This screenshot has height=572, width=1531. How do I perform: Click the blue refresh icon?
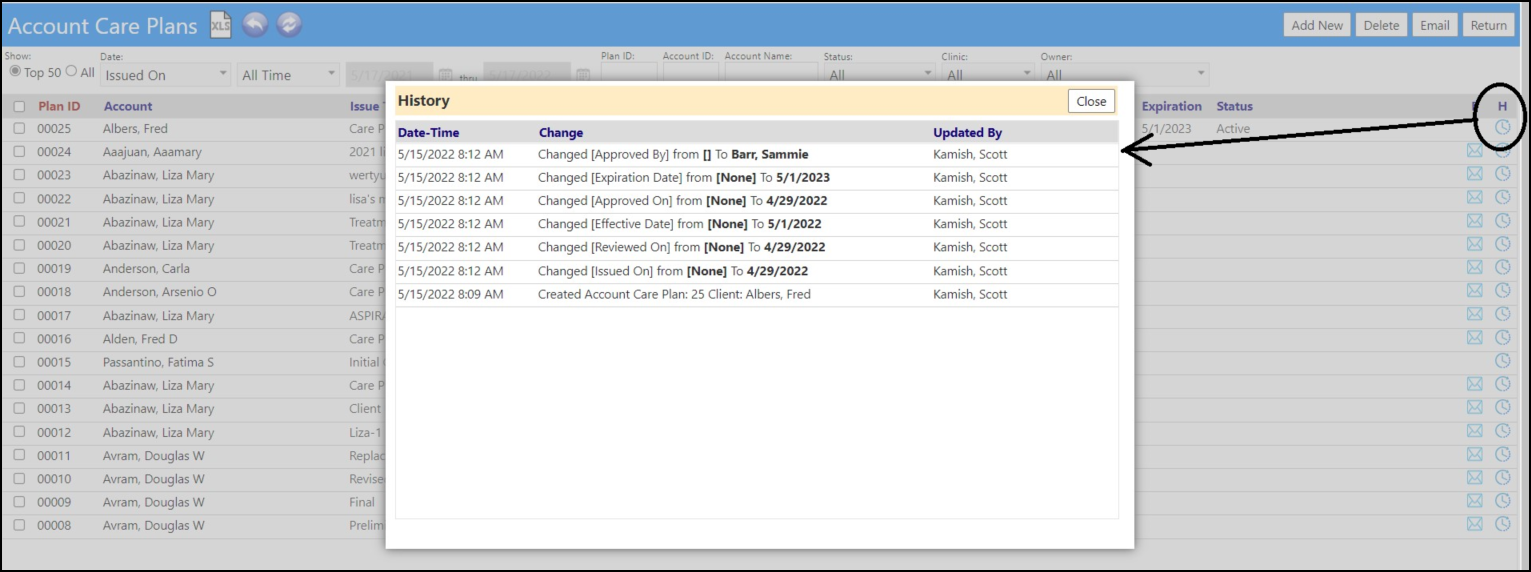click(x=289, y=25)
